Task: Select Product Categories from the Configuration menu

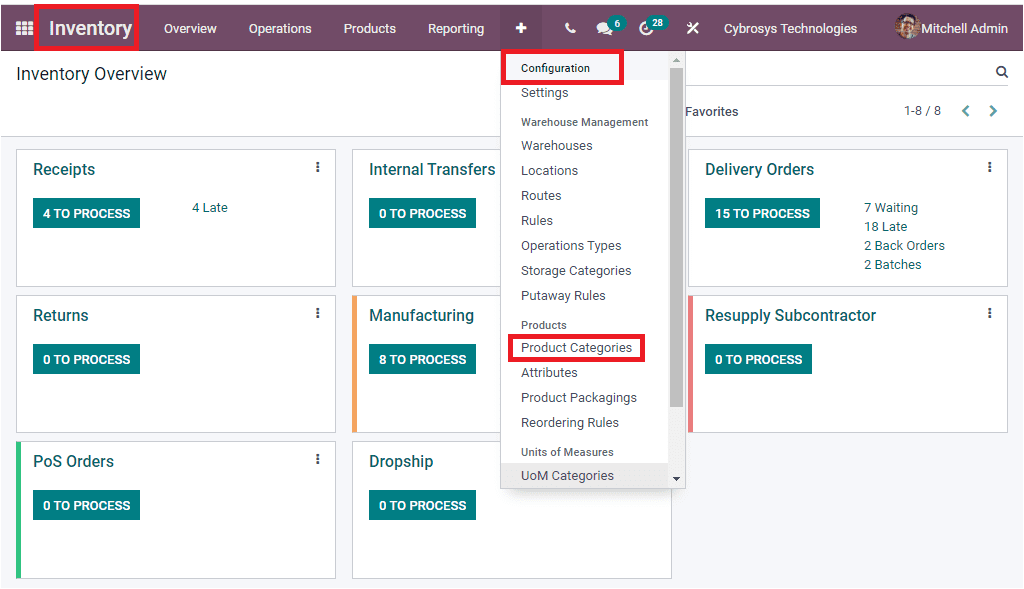Action: tap(576, 347)
